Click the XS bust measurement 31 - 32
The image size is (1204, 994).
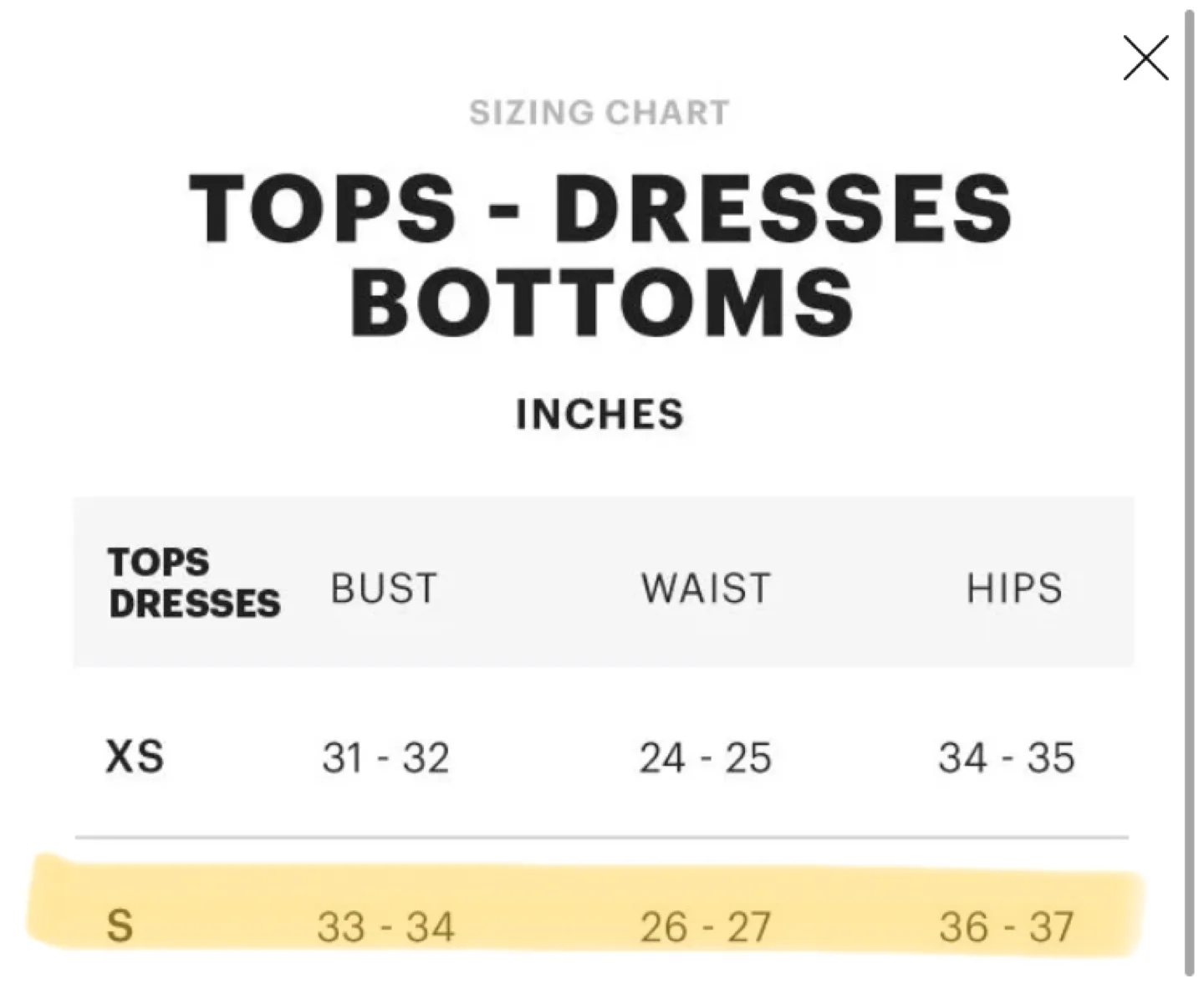click(386, 757)
